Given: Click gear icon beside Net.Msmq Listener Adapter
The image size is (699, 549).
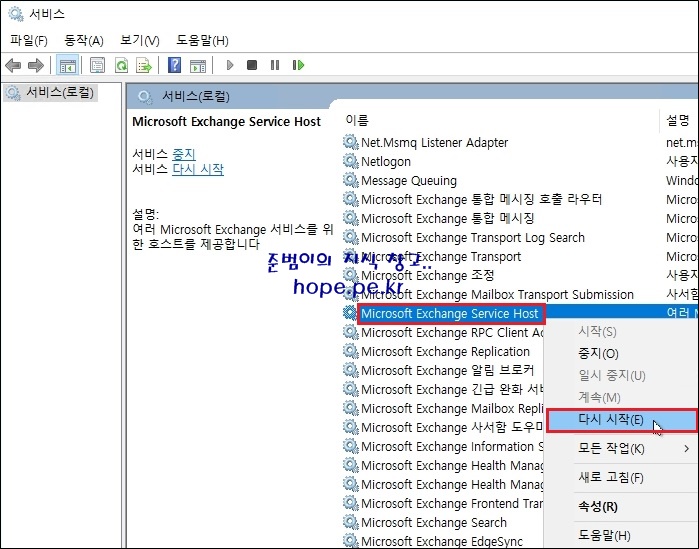Looking at the screenshot, I should click(350, 142).
